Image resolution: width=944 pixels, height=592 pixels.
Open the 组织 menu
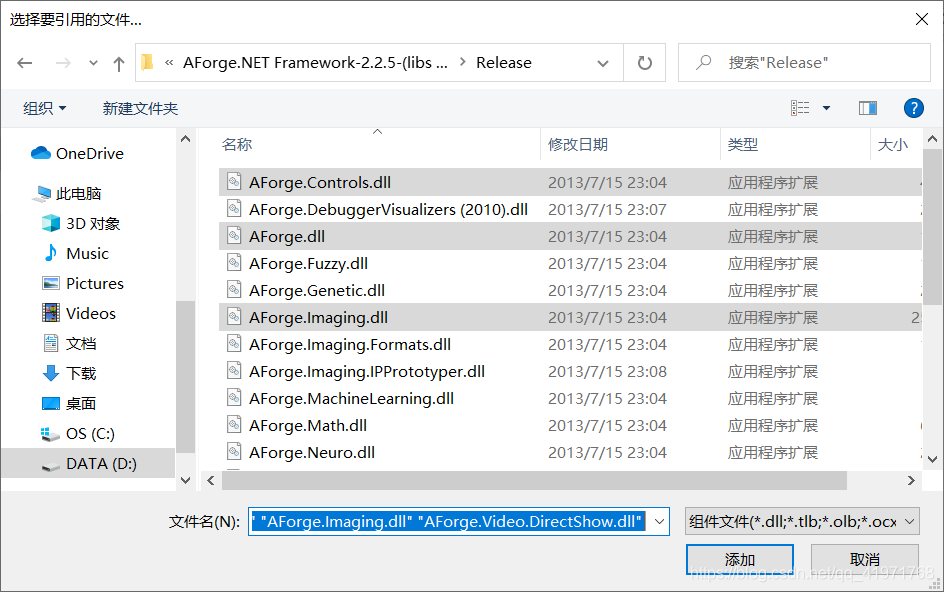45,108
